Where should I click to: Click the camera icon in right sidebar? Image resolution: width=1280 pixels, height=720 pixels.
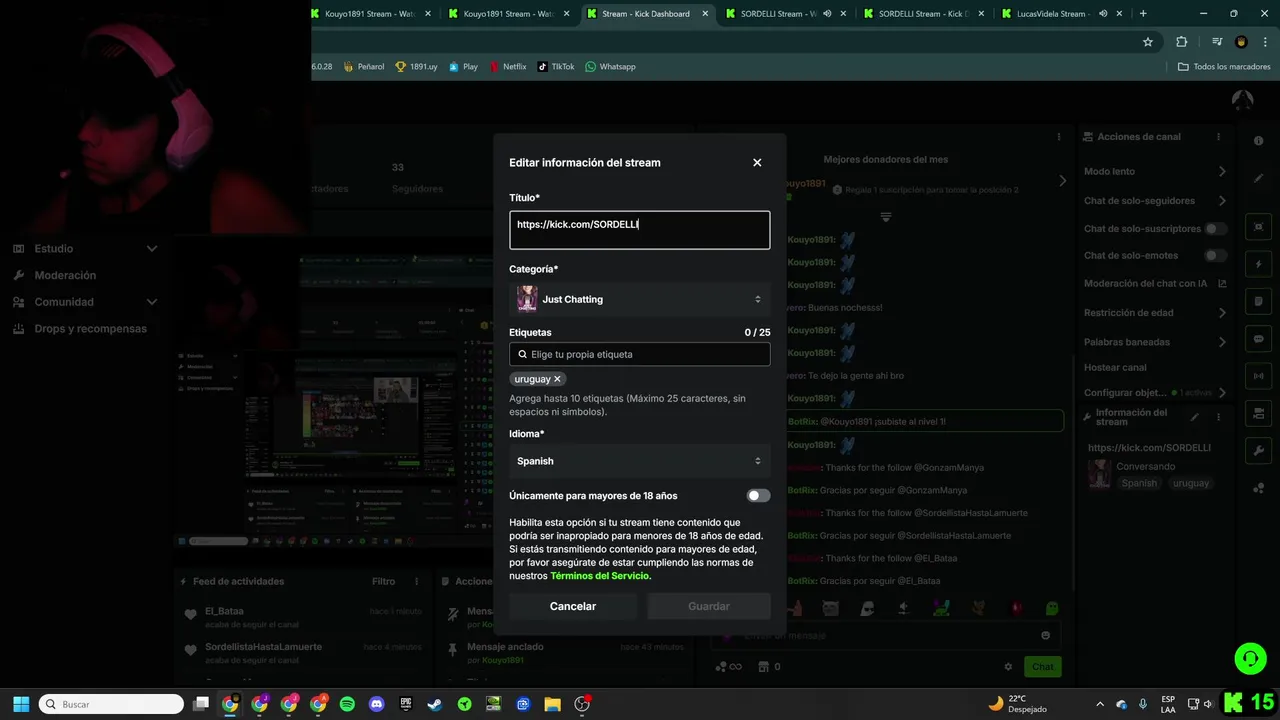pyautogui.click(x=1259, y=413)
